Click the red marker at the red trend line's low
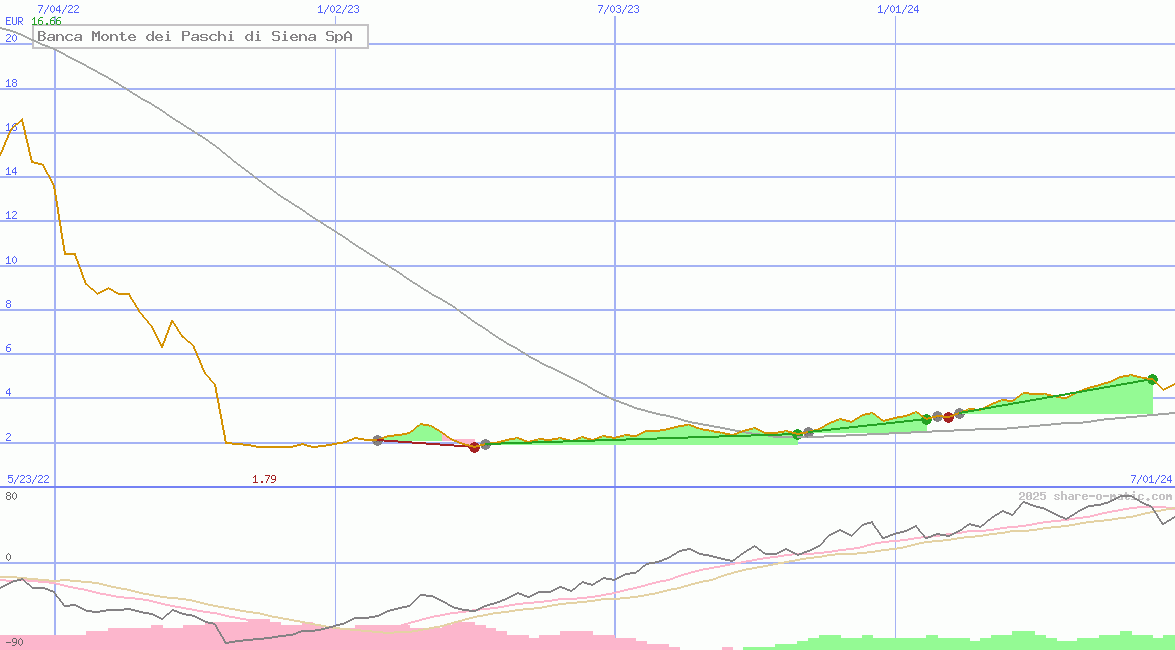 474,448
